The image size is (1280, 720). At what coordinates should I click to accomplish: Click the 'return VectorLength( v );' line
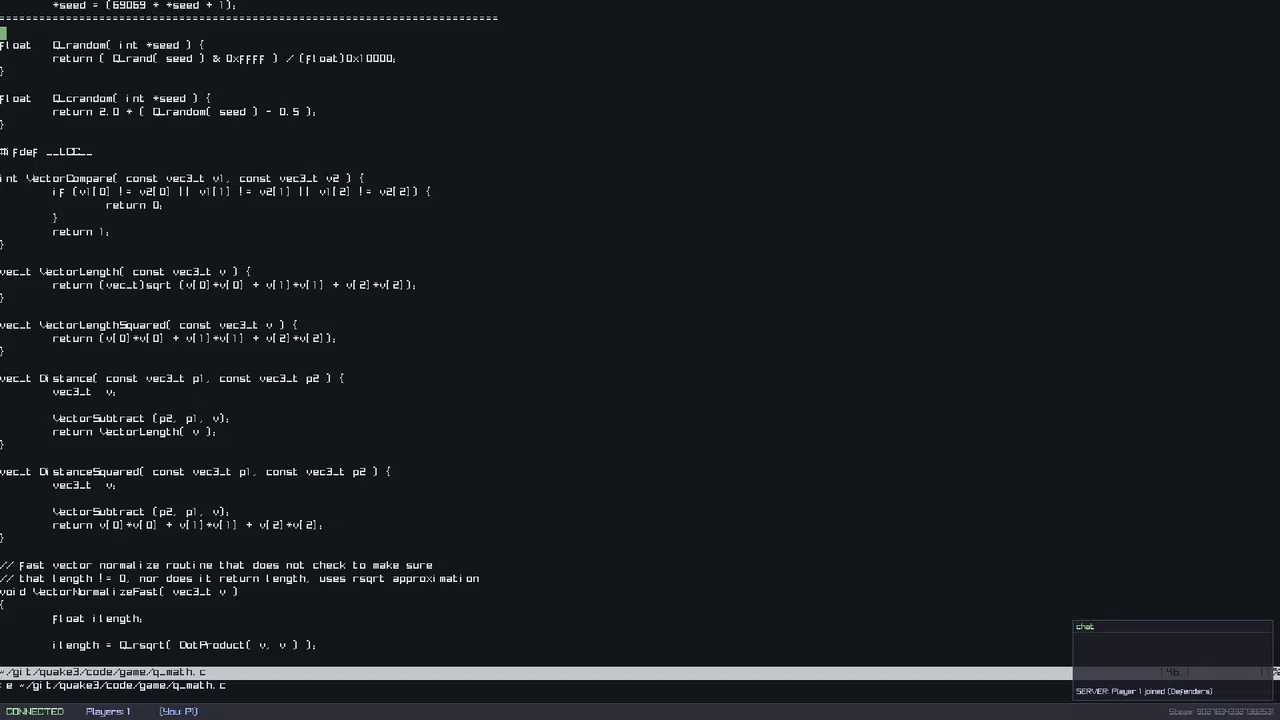point(134,432)
